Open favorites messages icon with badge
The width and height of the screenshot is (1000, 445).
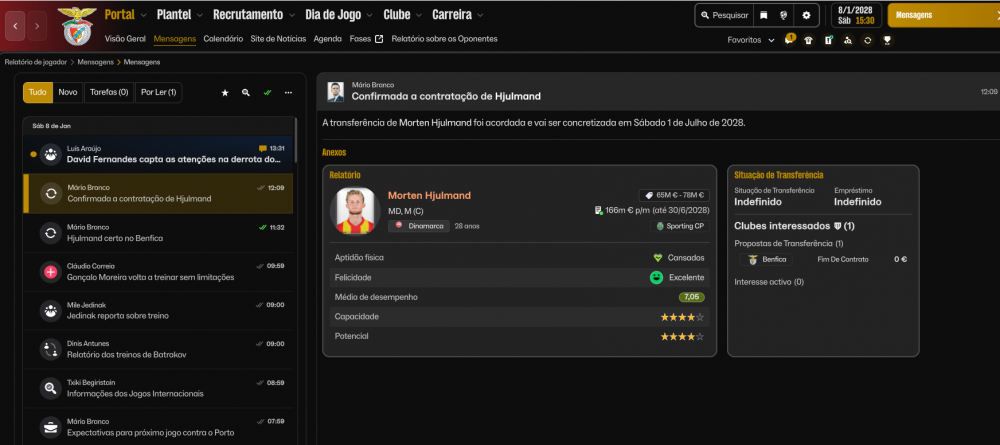789,40
